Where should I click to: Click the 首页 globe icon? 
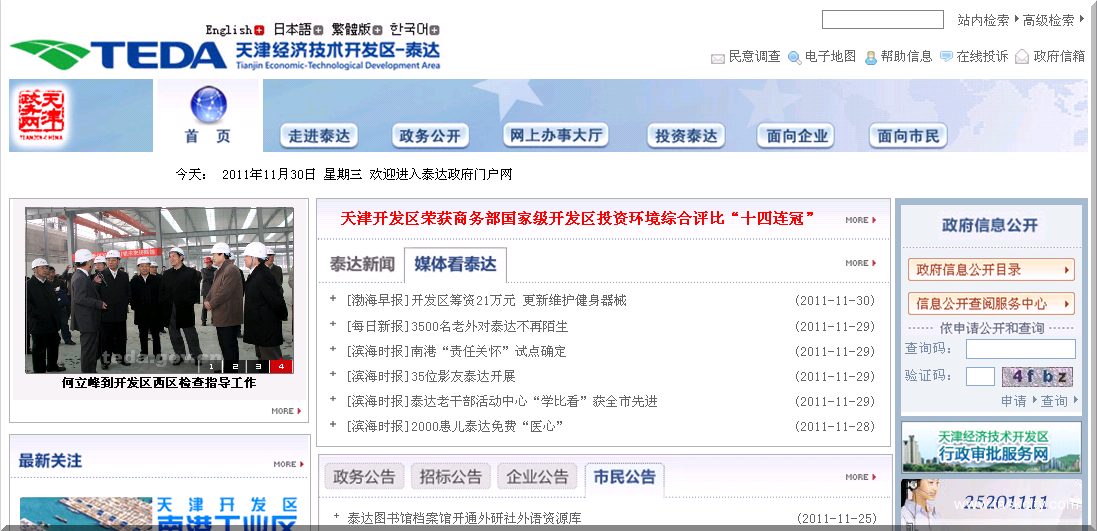[208, 105]
